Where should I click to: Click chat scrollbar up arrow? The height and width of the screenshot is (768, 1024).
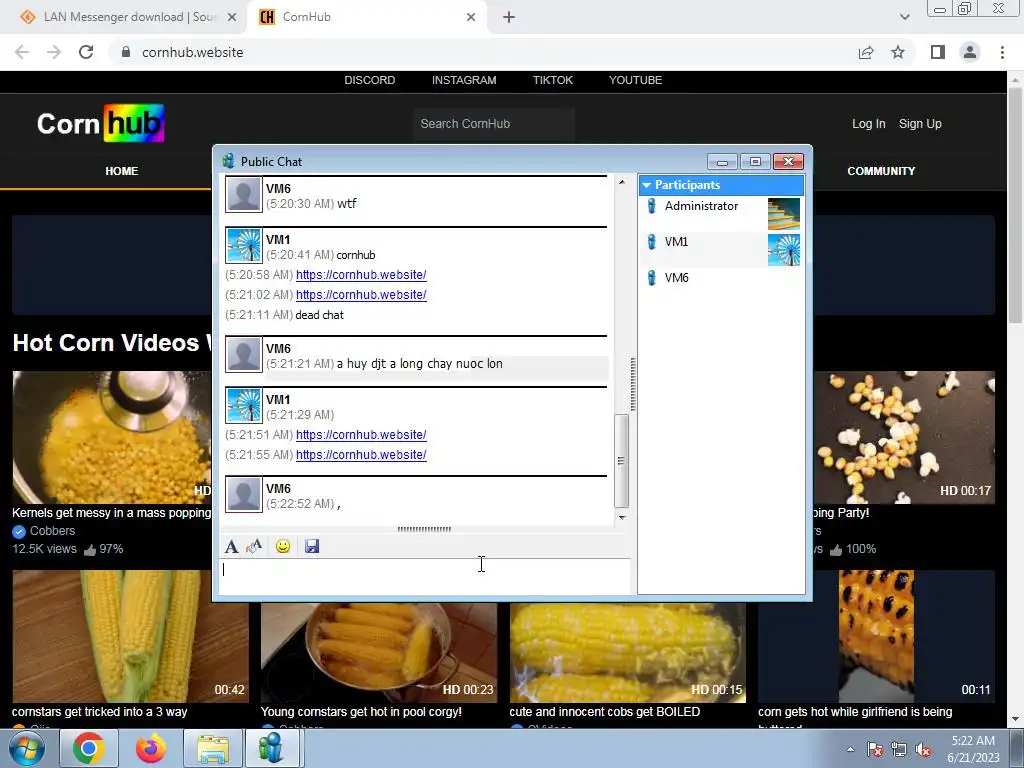point(622,182)
